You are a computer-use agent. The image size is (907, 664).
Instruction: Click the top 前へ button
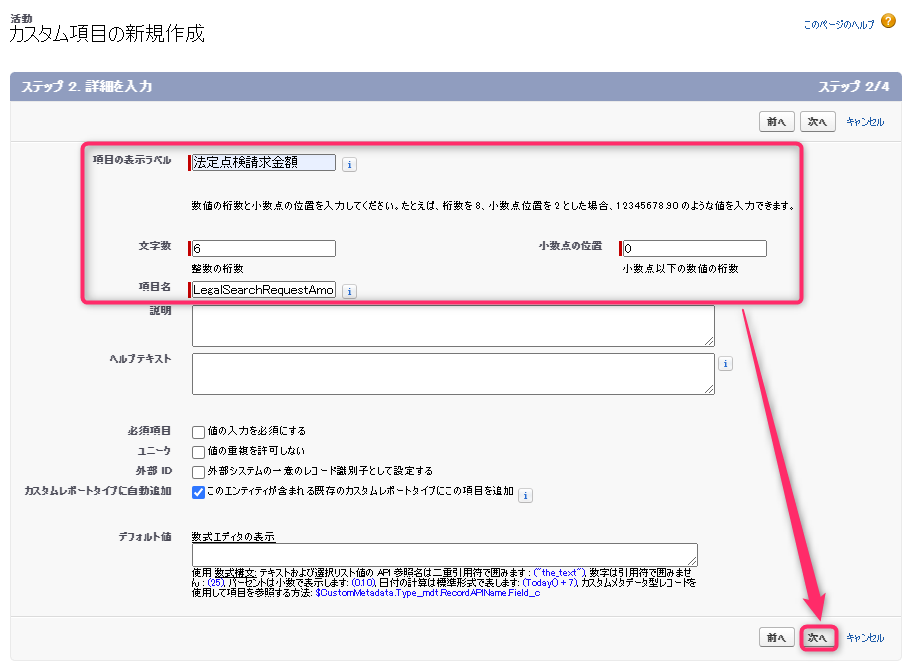click(x=776, y=121)
